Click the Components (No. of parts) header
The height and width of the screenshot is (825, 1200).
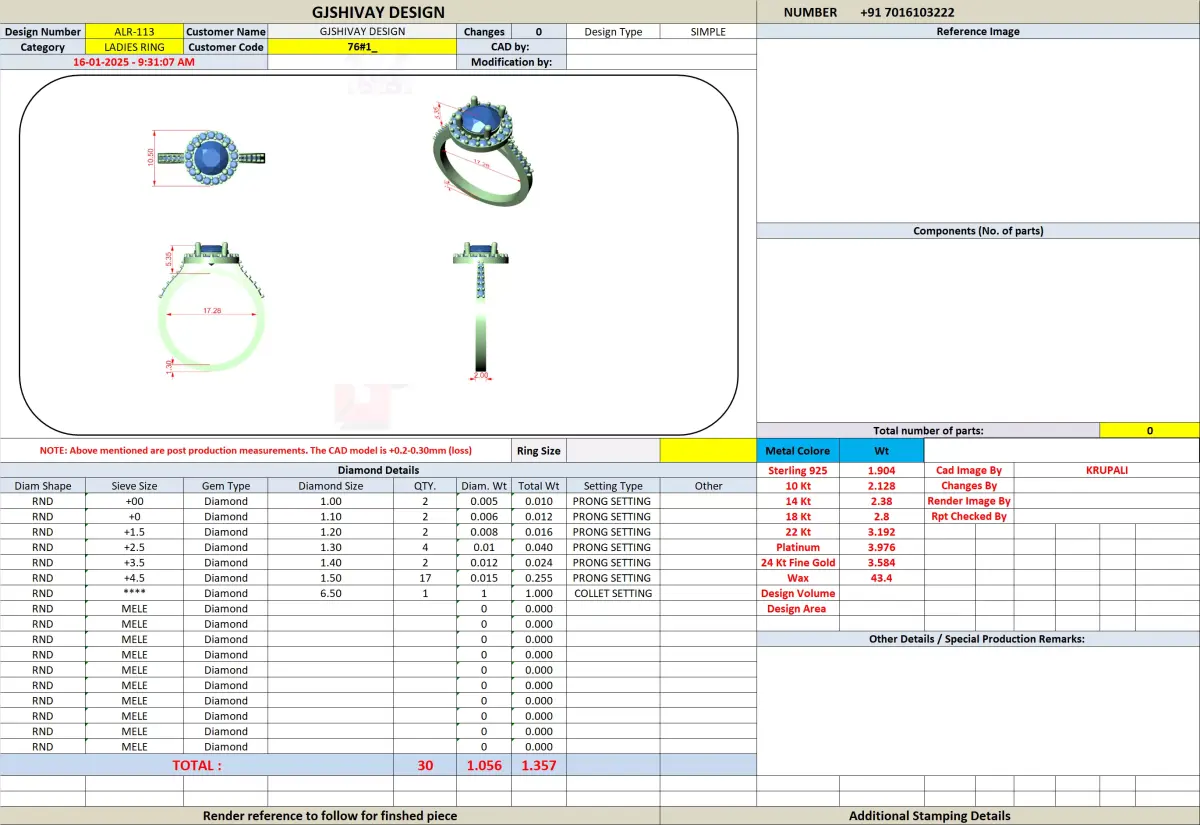978,231
